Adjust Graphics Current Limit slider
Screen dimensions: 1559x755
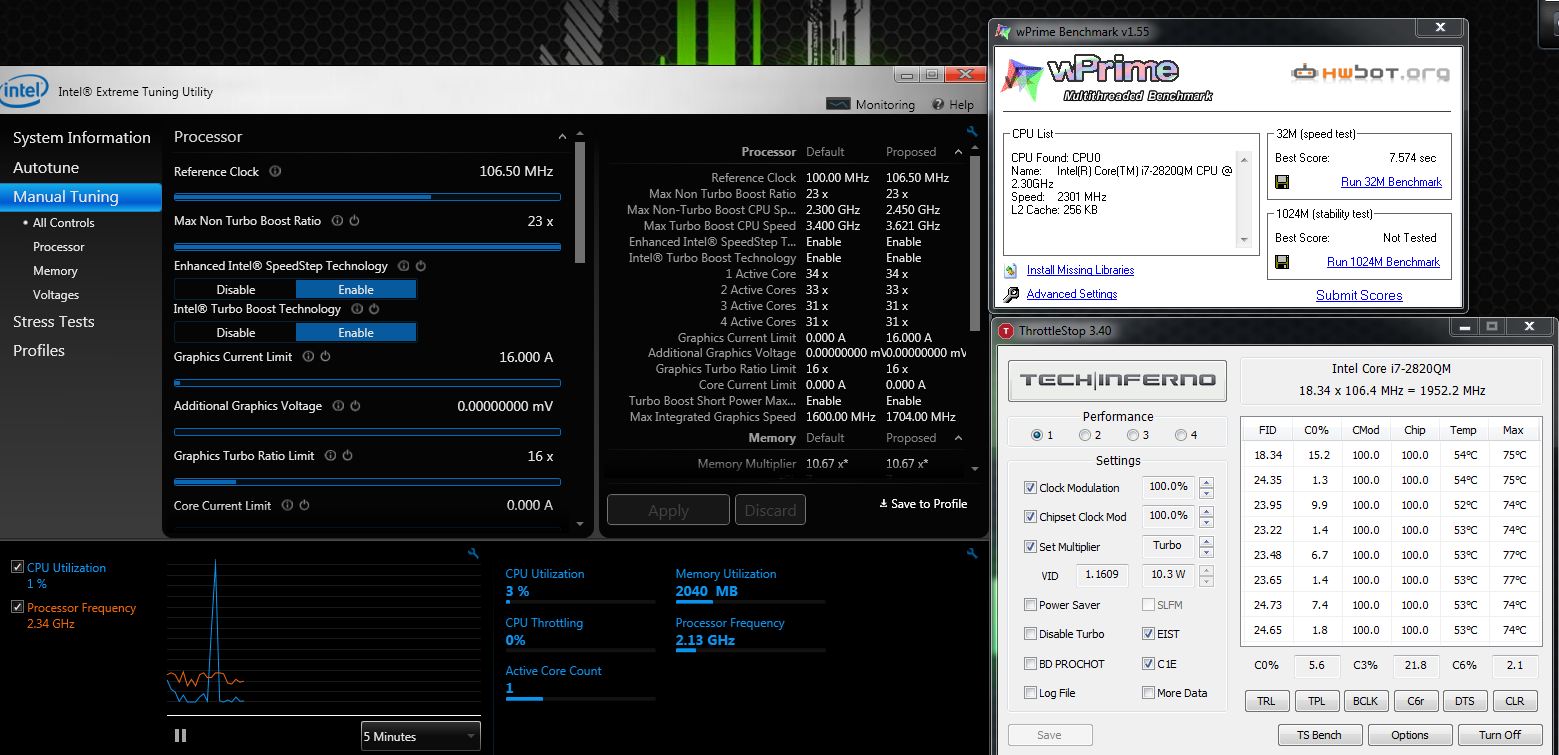[x=367, y=383]
